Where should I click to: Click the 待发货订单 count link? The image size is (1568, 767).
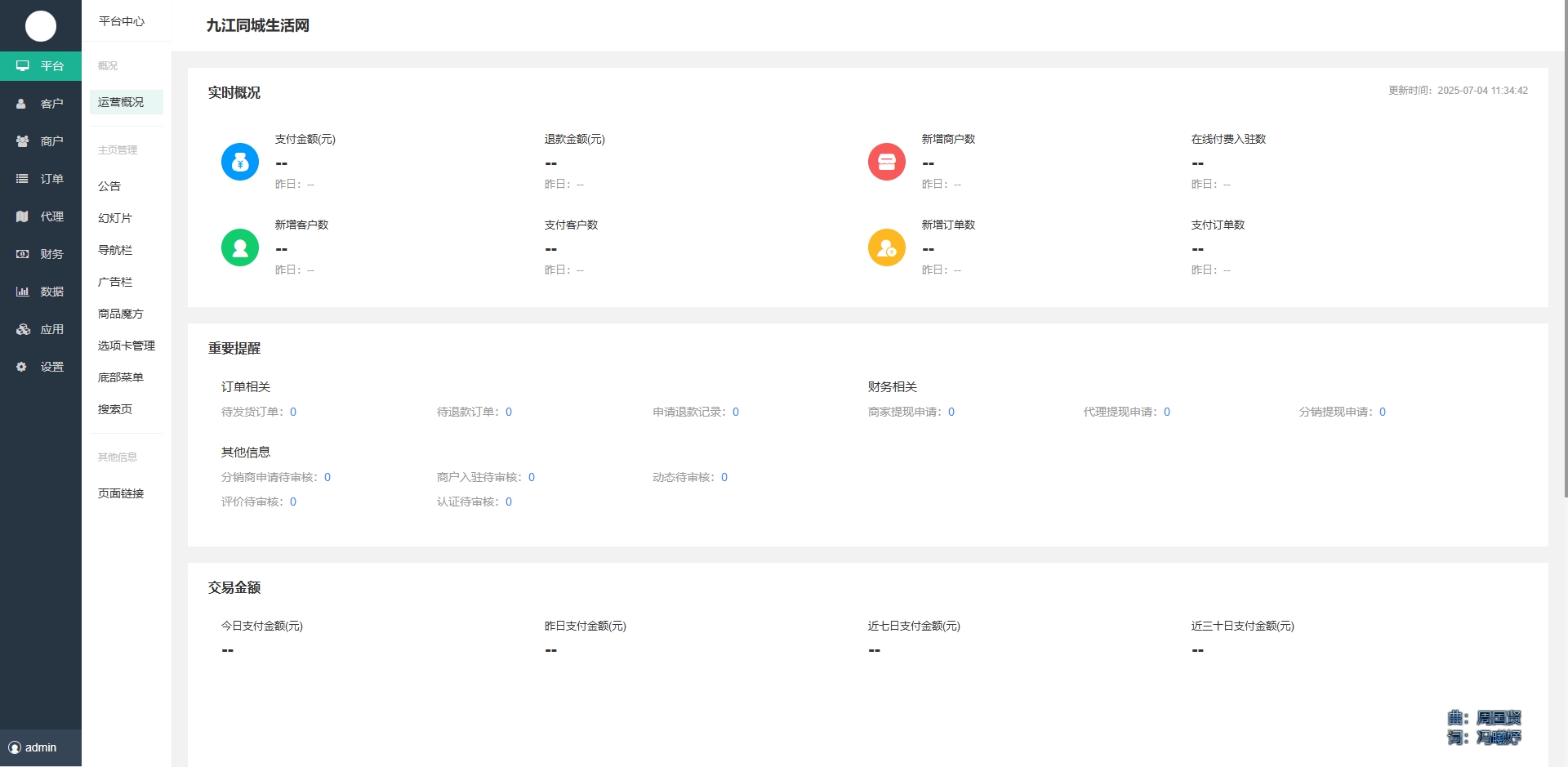point(293,412)
